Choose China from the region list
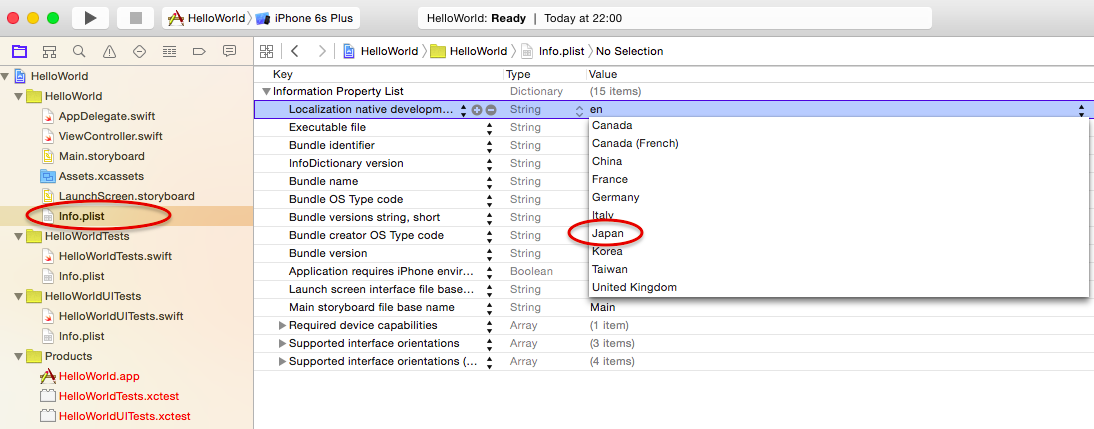The height and width of the screenshot is (429, 1094). click(x=607, y=161)
